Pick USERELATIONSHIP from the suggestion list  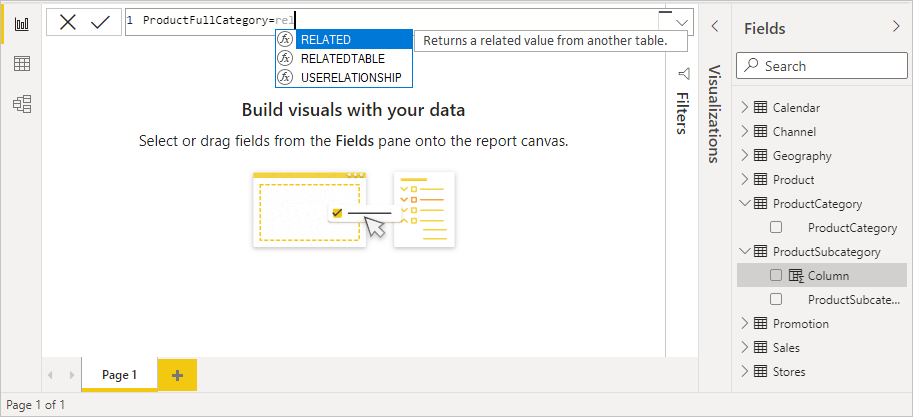click(351, 77)
